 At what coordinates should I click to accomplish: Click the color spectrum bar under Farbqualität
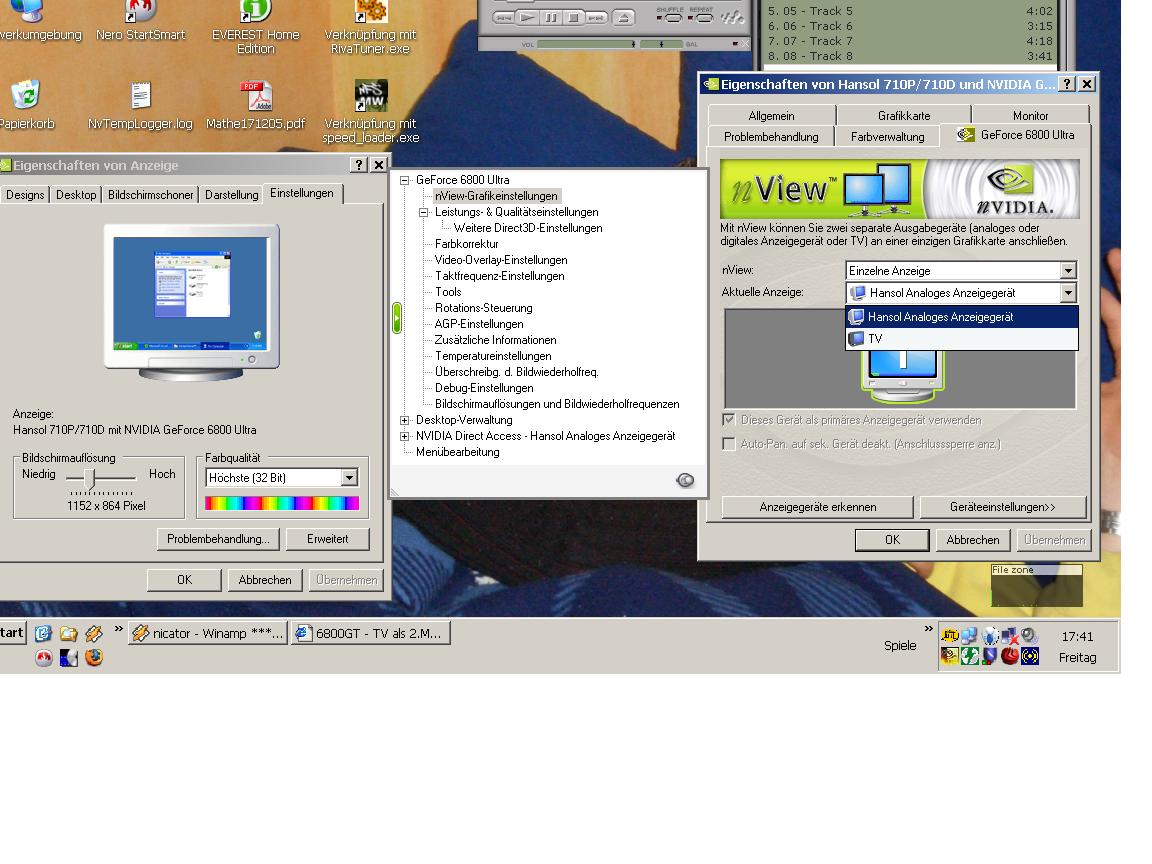[x=282, y=503]
